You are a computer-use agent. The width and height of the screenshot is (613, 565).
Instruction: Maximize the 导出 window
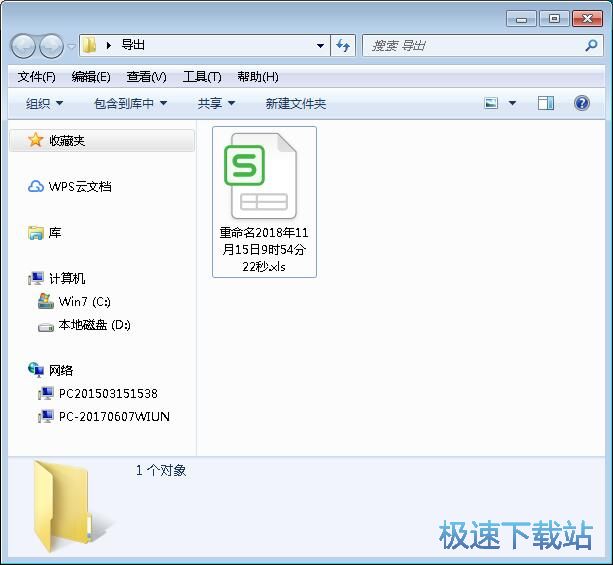click(554, 19)
